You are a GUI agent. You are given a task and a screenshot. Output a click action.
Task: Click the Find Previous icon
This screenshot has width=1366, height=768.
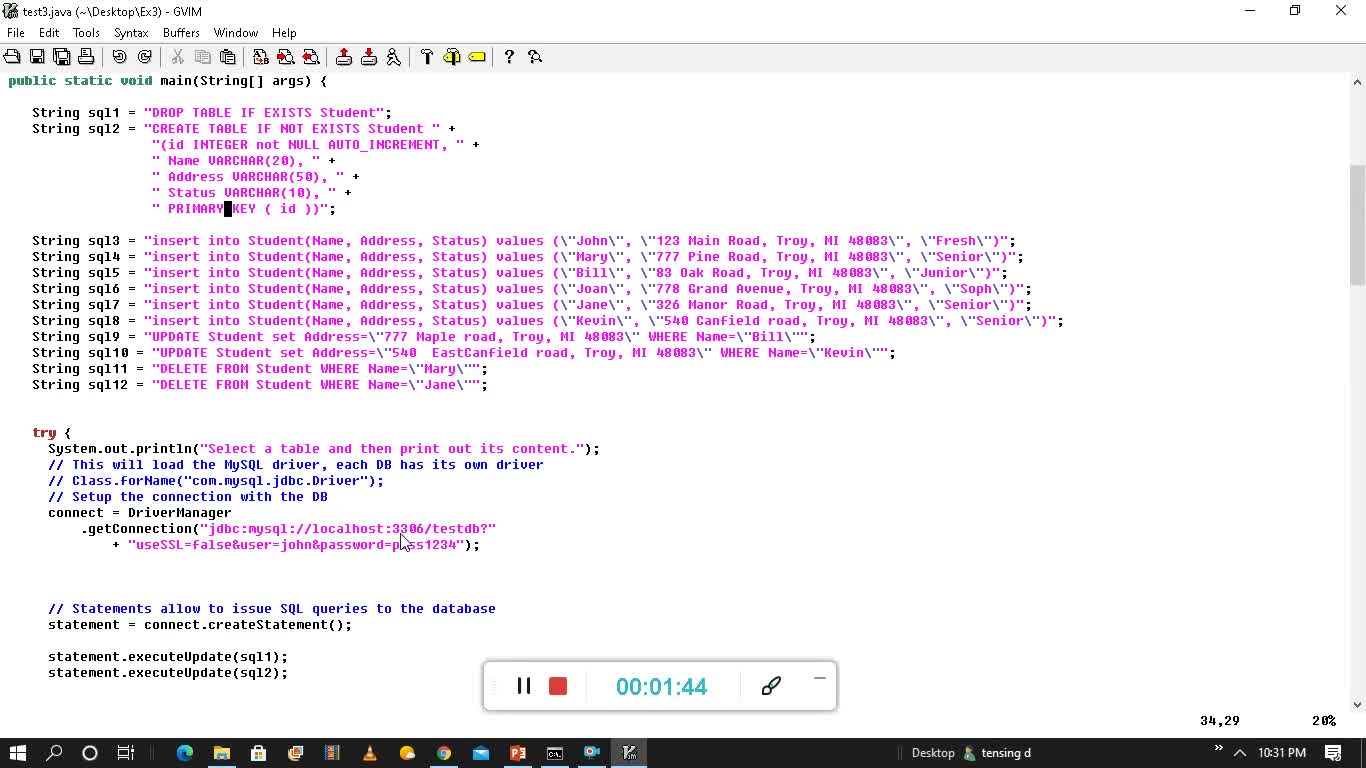(310, 57)
